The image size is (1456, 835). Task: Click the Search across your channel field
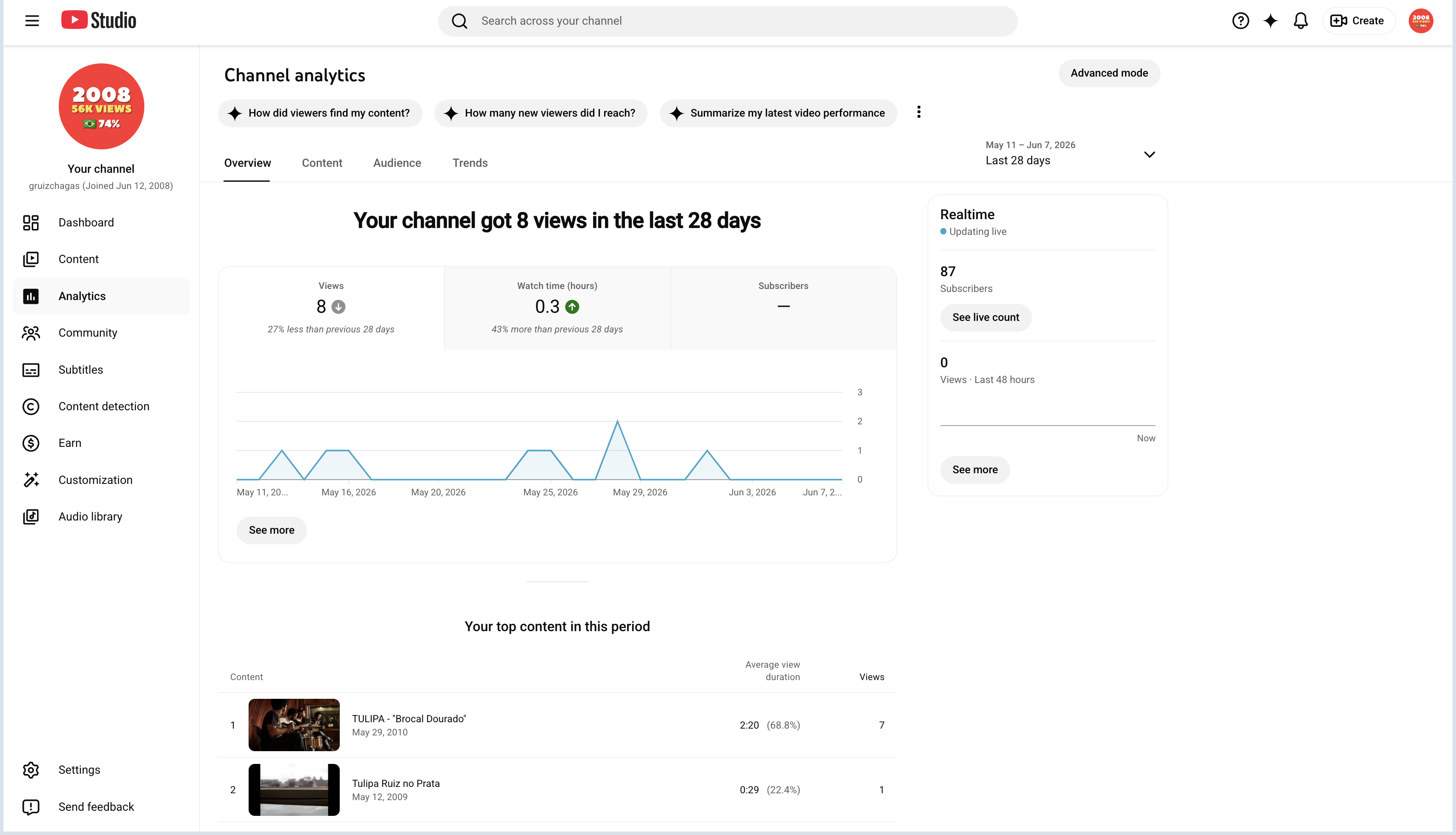[728, 21]
